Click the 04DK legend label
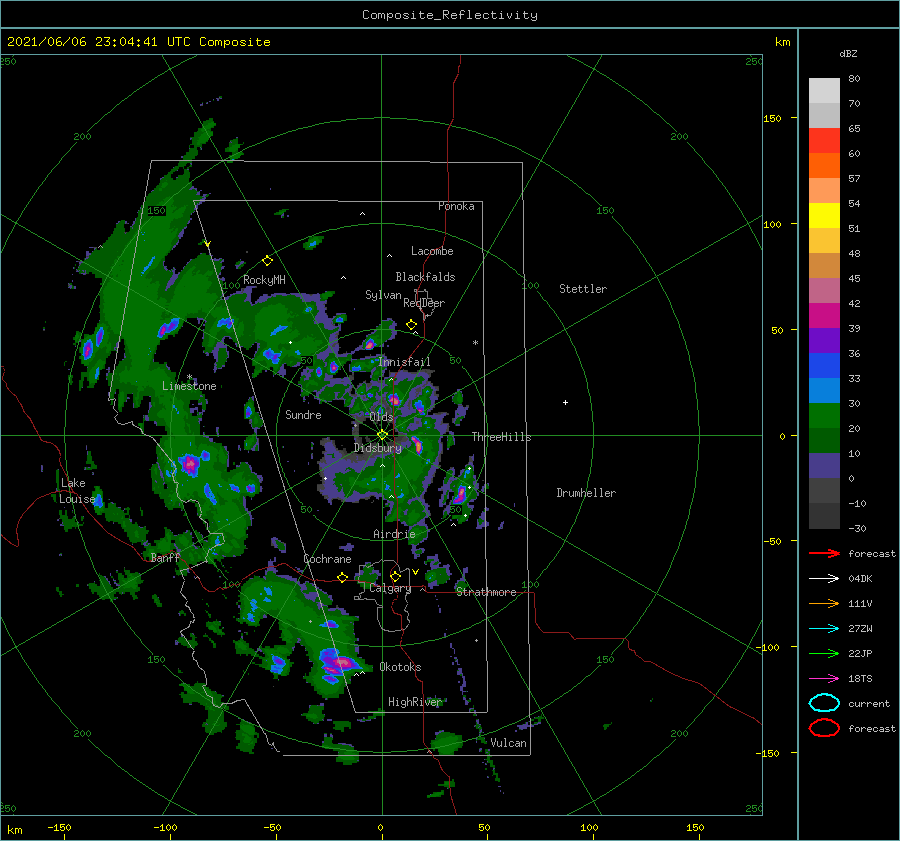Screen dimensions: 900x841 (x=860, y=579)
